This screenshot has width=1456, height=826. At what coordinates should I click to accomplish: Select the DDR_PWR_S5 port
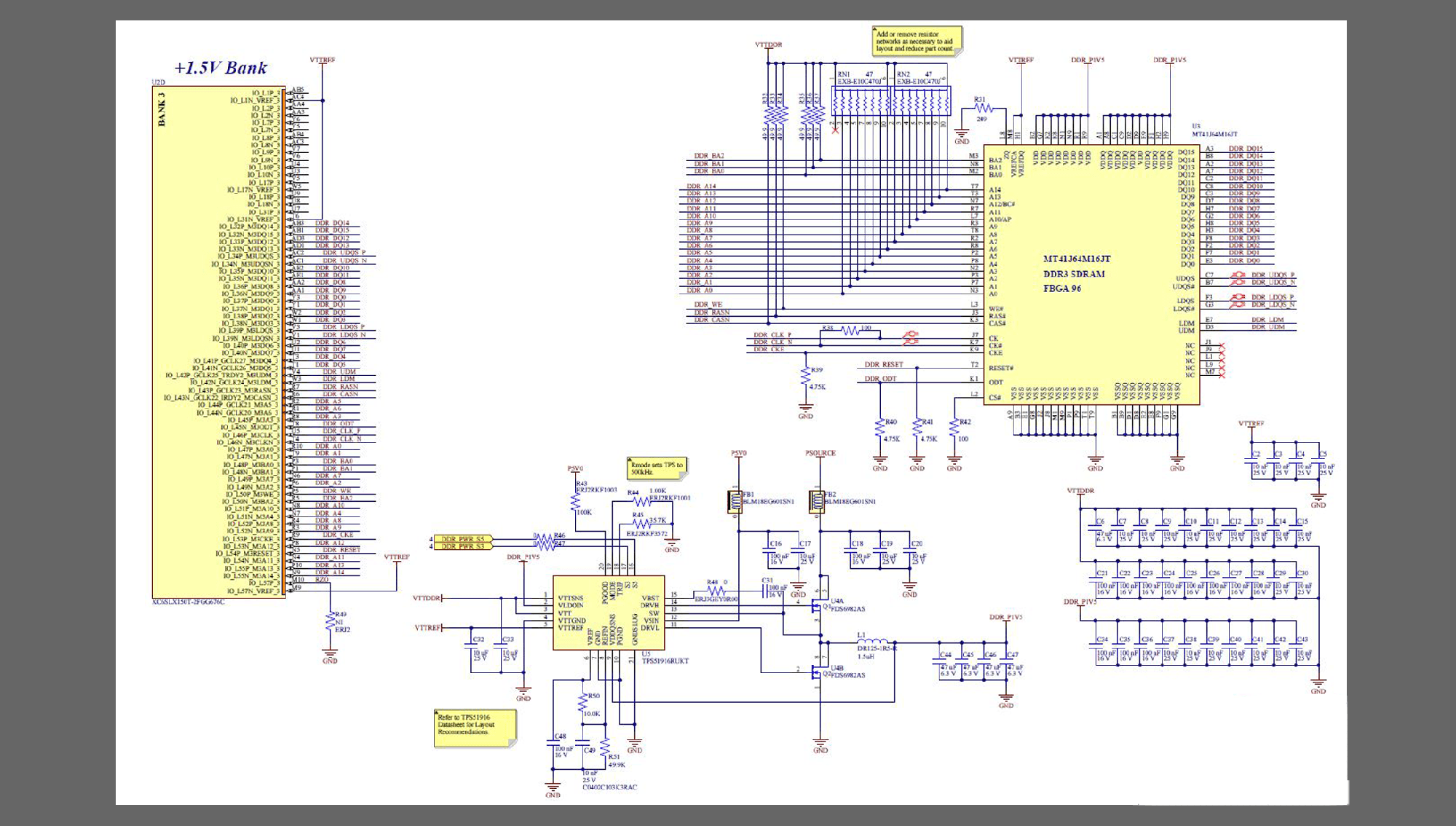pyautogui.click(x=462, y=540)
